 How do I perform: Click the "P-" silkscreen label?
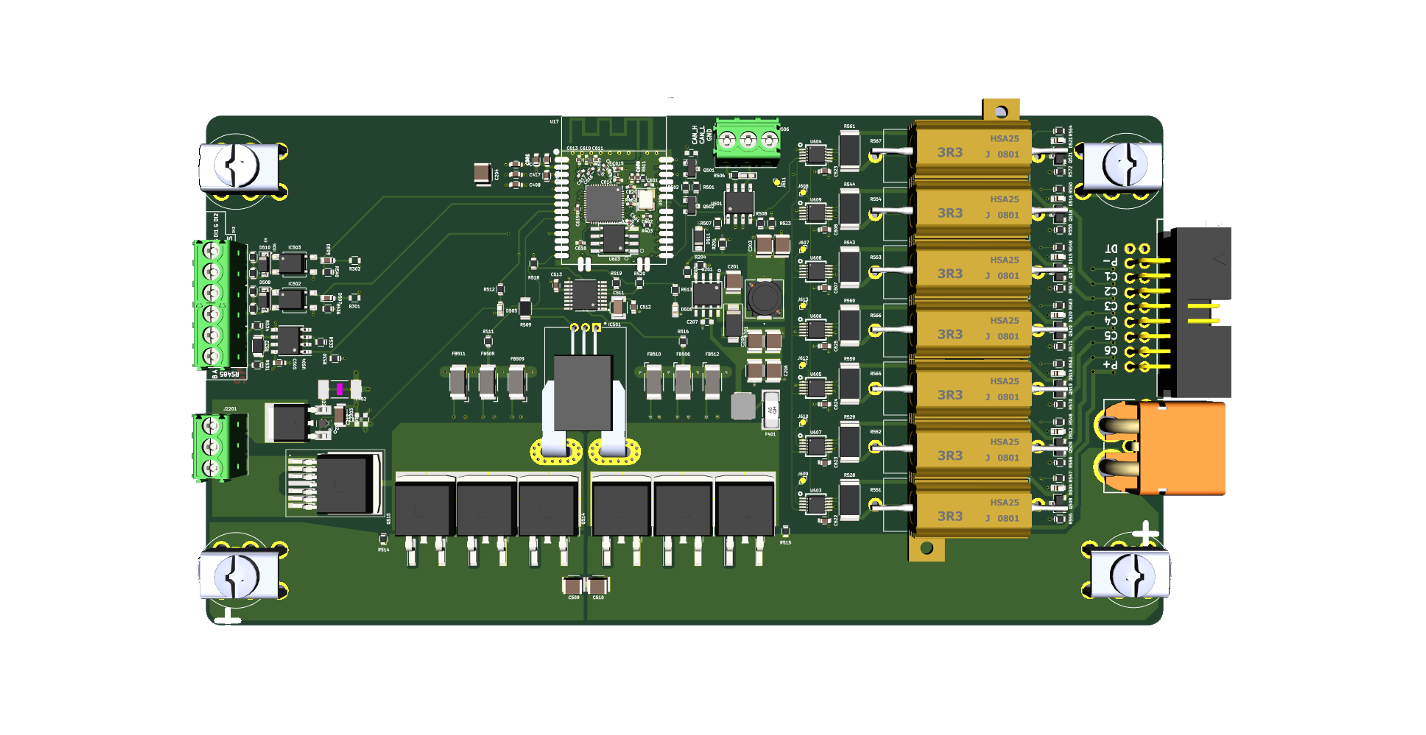click(x=1111, y=263)
